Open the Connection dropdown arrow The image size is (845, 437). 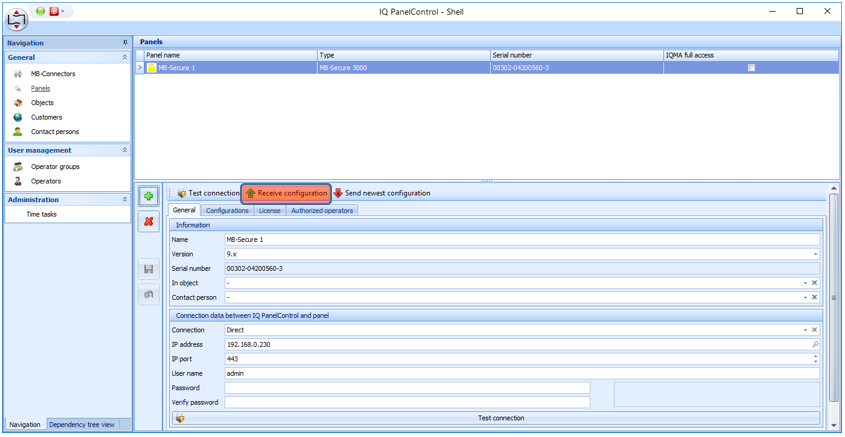point(806,330)
